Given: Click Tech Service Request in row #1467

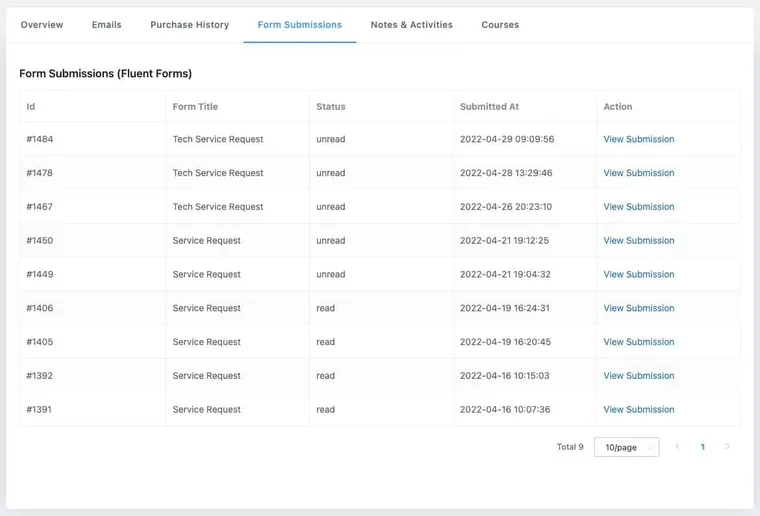Looking at the screenshot, I should (218, 207).
